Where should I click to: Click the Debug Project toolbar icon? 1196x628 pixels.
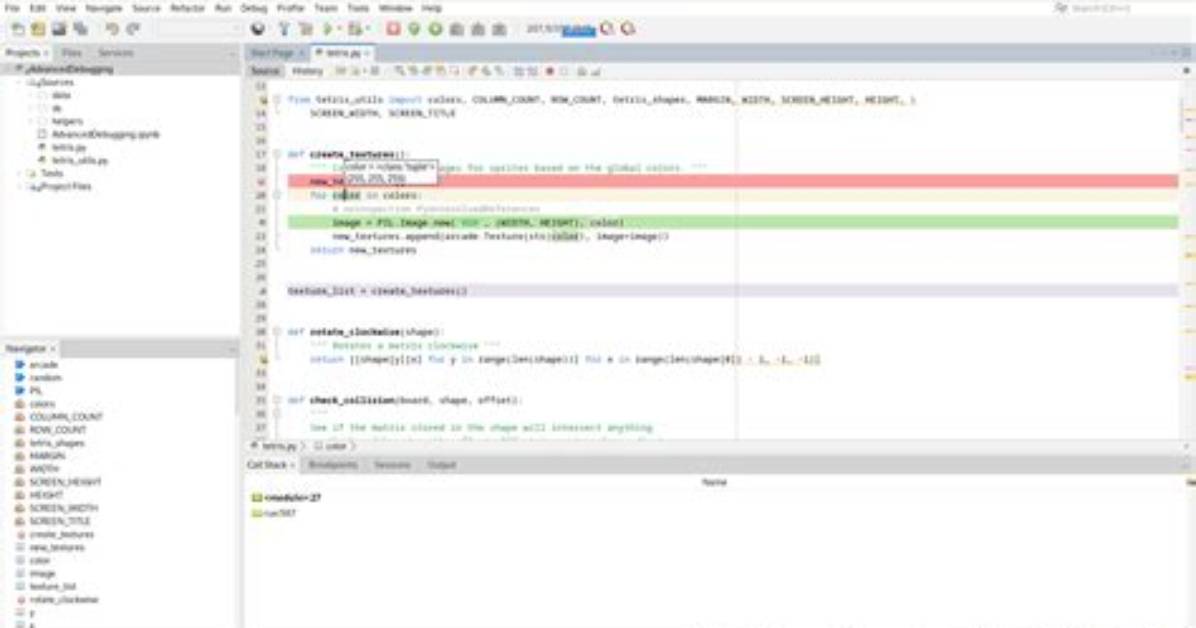pos(355,29)
